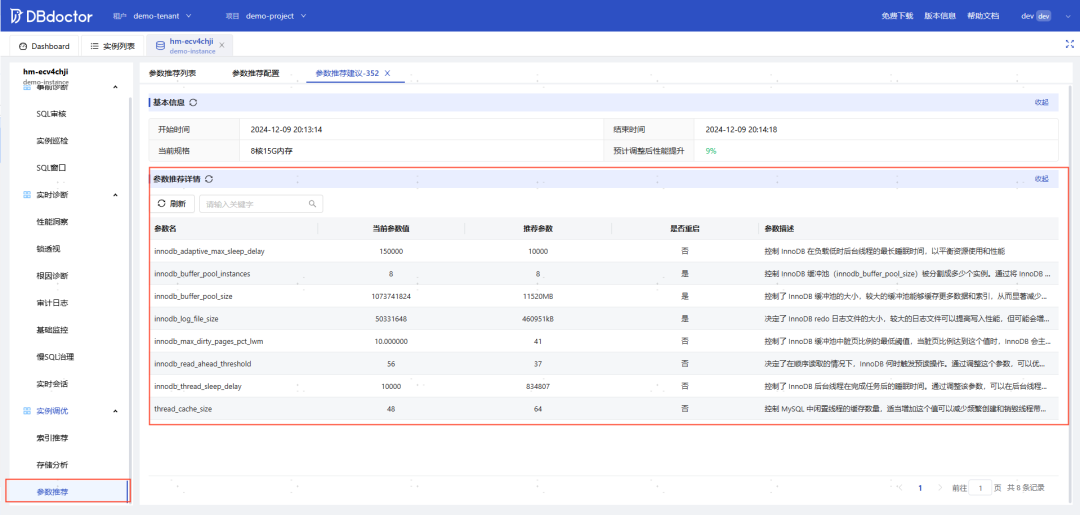The image size is (1080, 515).
Task: Switch to the 实例列表 tab
Action: (x=112, y=46)
